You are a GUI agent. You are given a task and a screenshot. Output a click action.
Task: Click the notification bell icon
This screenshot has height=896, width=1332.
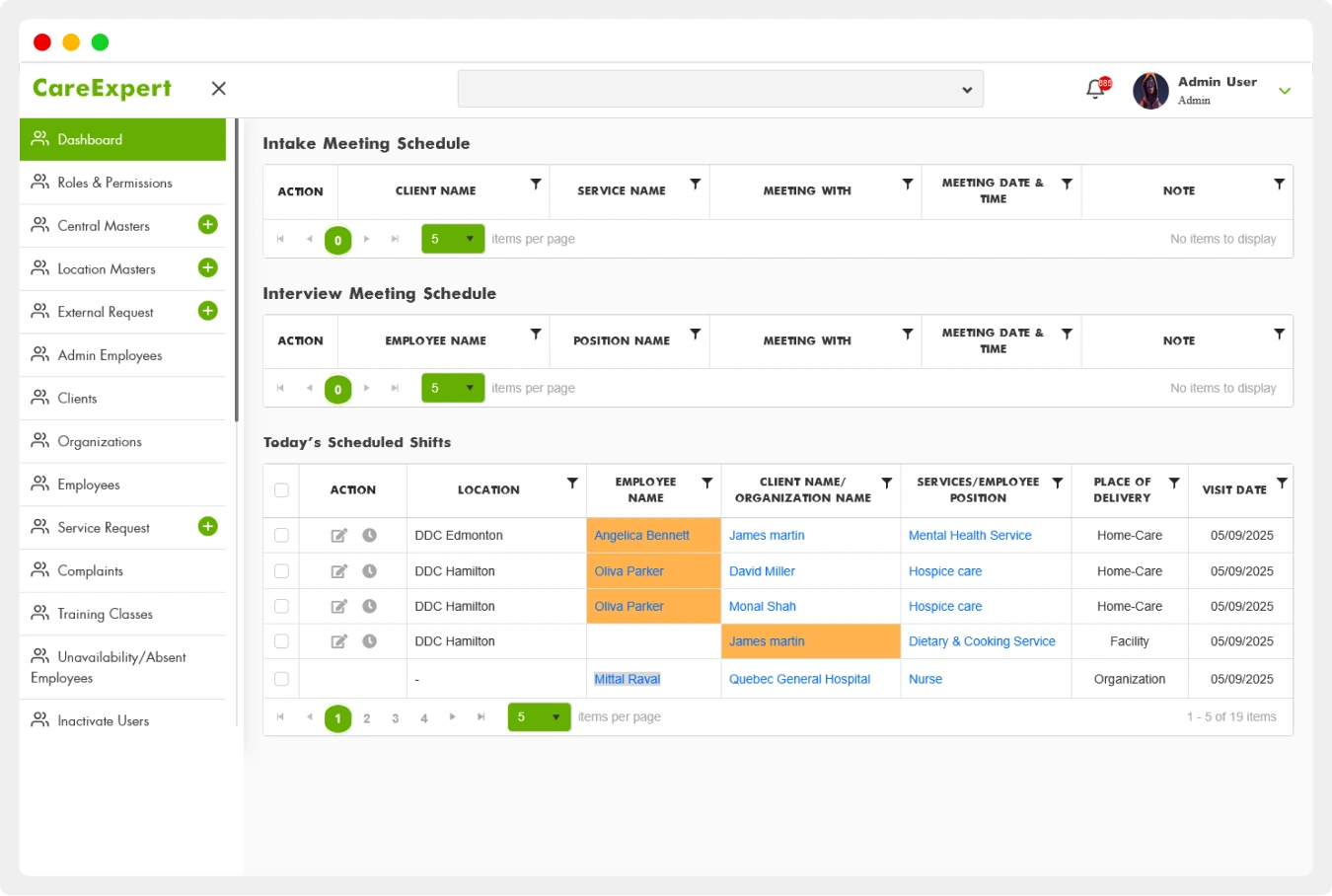pos(1095,90)
